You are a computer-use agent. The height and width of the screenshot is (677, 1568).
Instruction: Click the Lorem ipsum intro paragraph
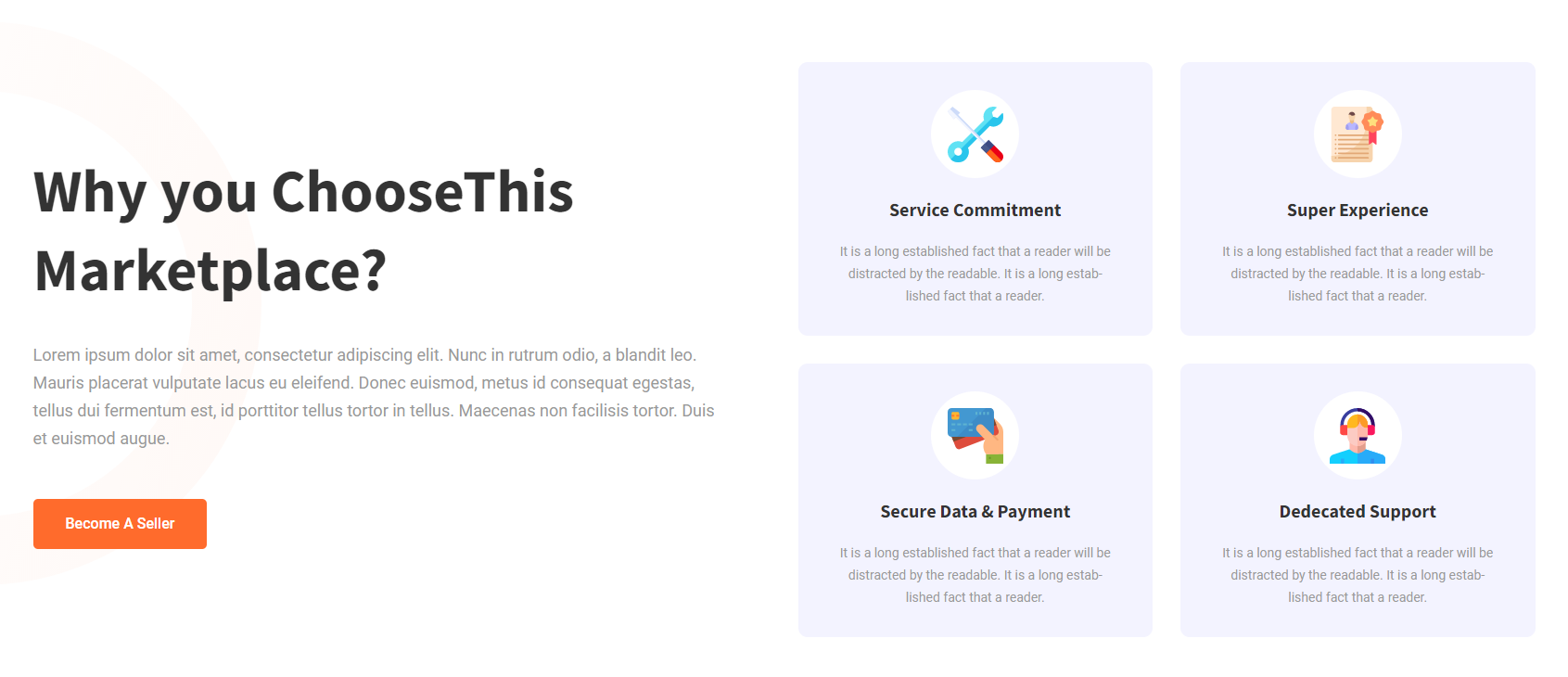pos(374,397)
